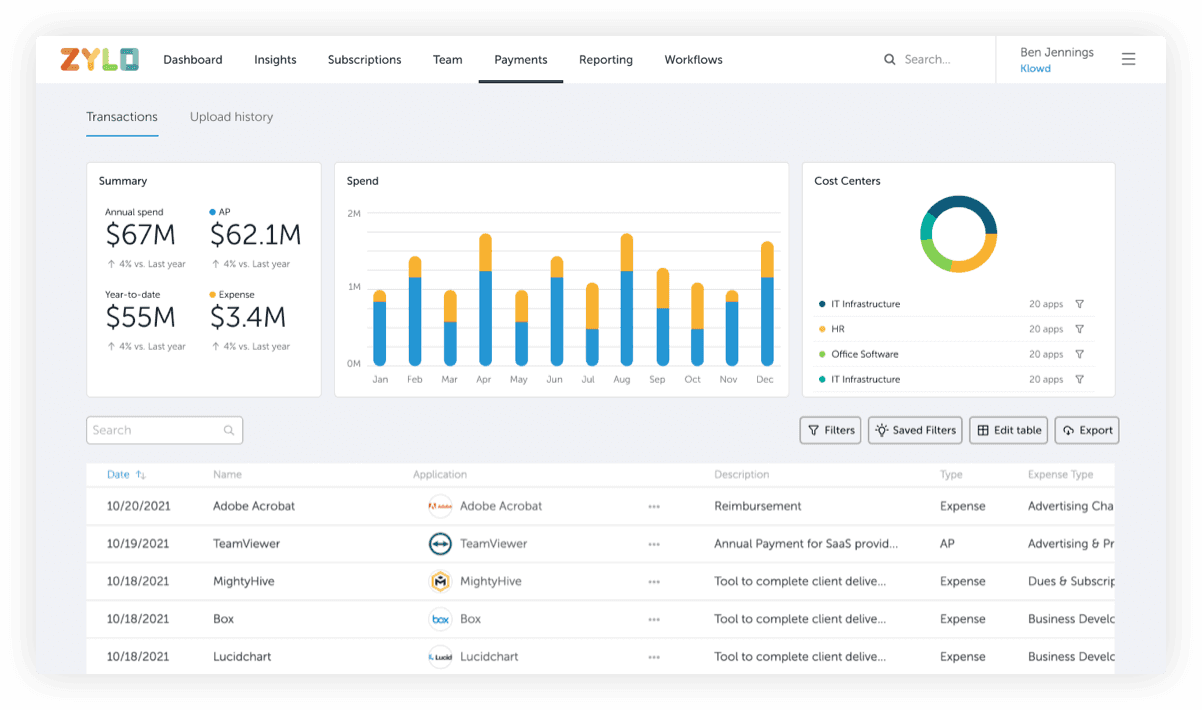
Task: Filter by first IT Infrastructure cost center funnel
Action: pos(1079,304)
